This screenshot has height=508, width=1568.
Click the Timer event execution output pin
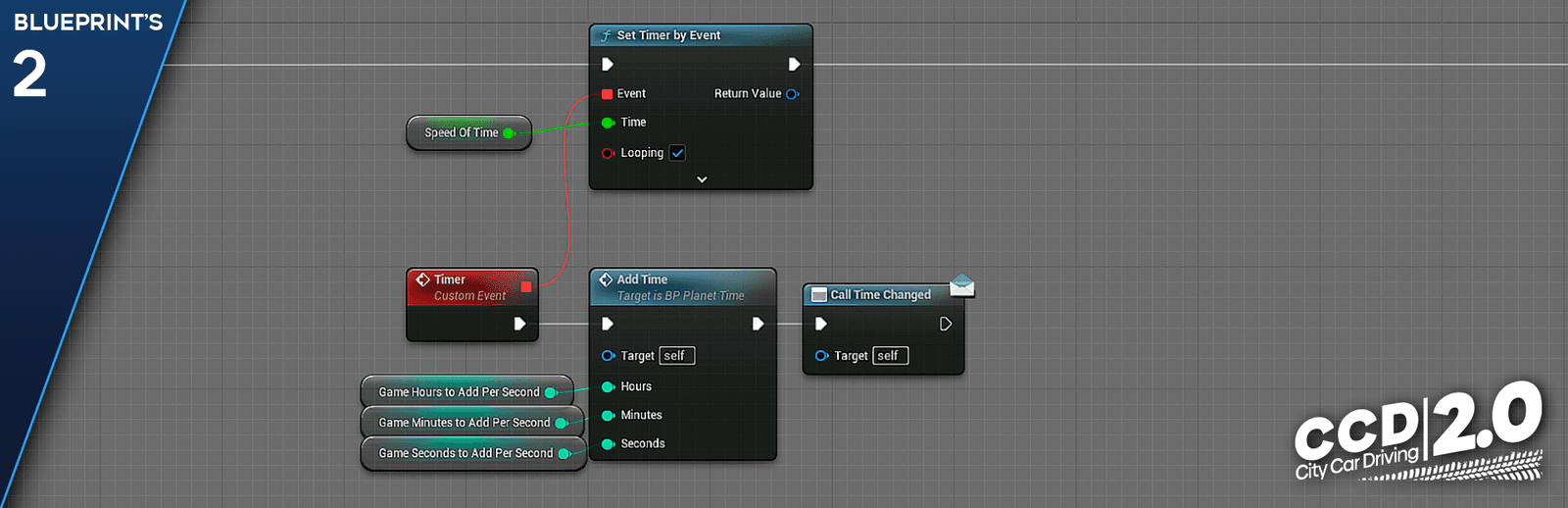pyautogui.click(x=520, y=324)
